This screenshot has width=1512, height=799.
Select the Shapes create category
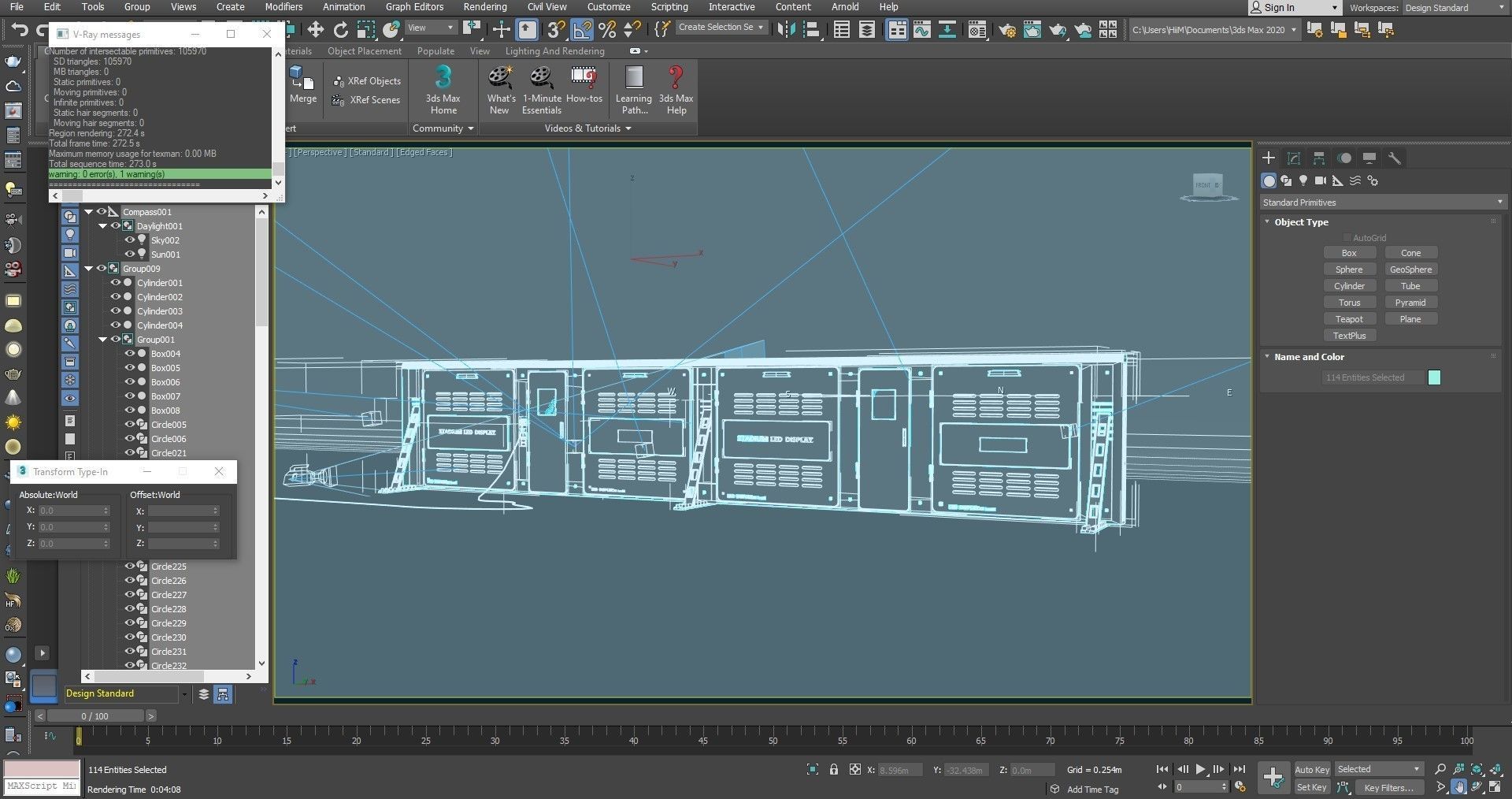point(1286,180)
